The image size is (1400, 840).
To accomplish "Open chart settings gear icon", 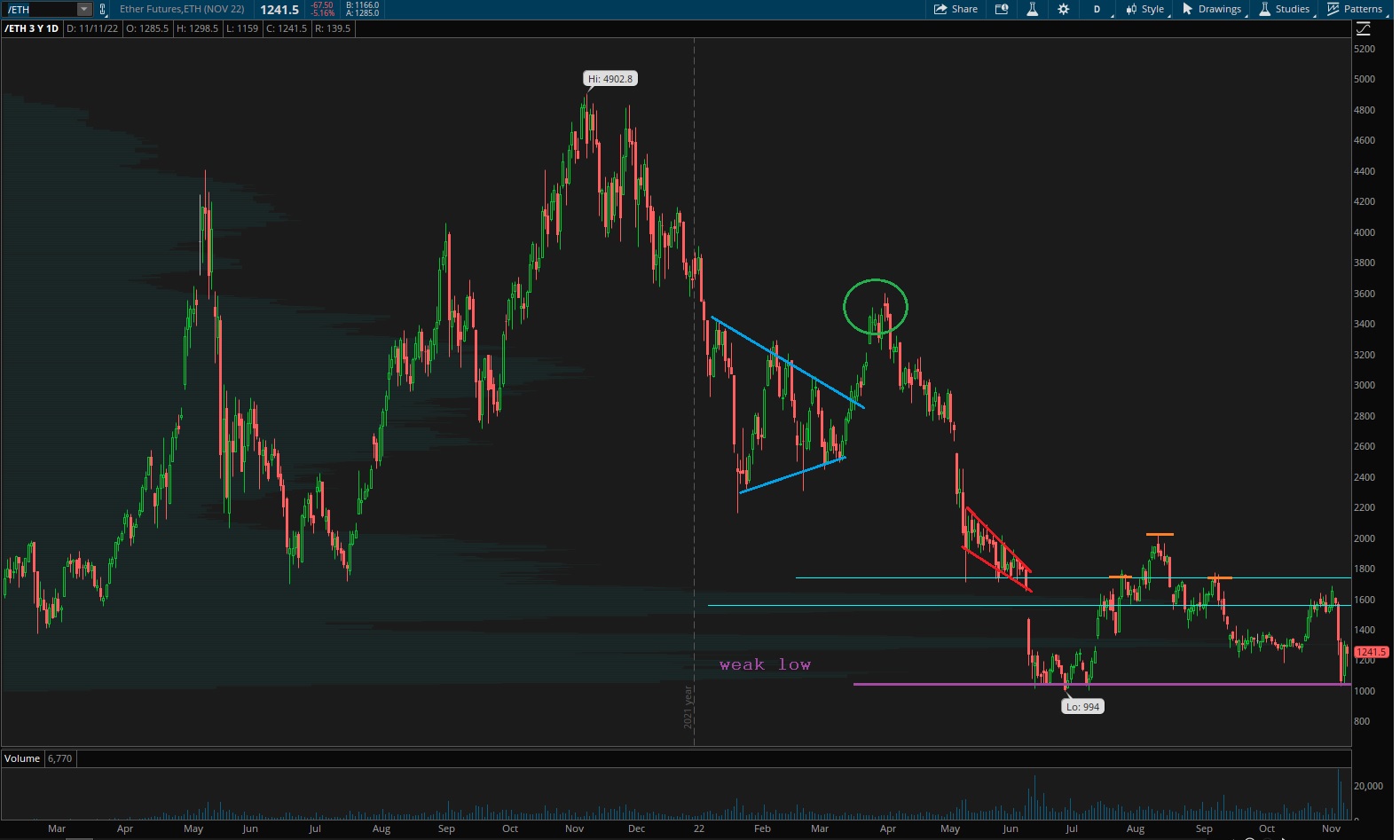I will 1063,9.
